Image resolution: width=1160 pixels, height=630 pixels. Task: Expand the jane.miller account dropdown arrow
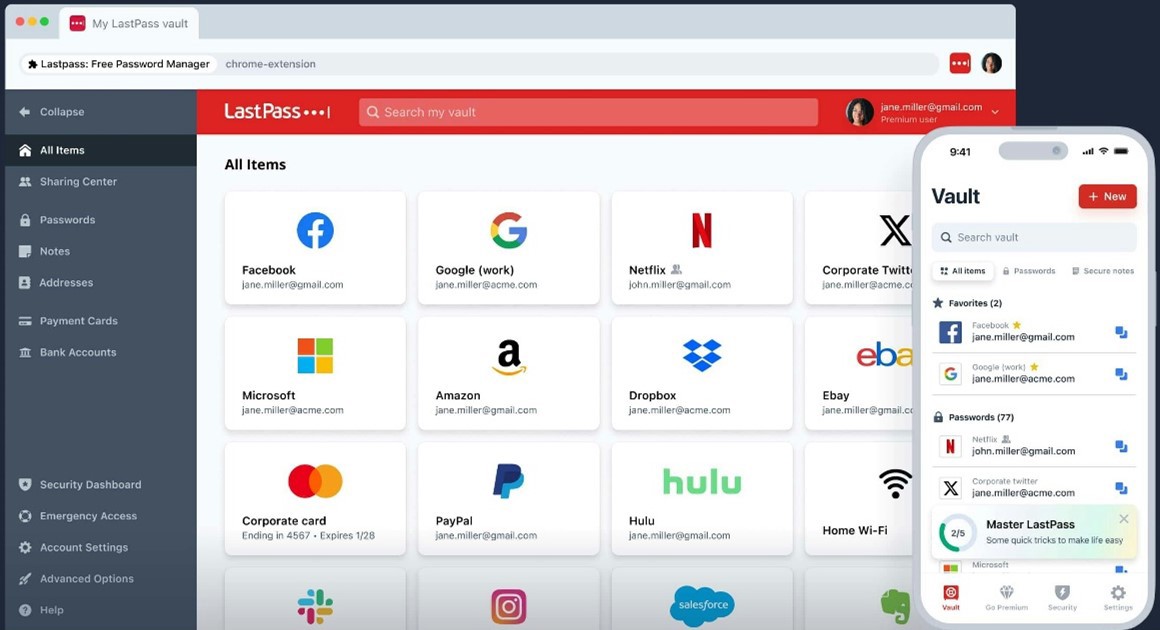[995, 113]
